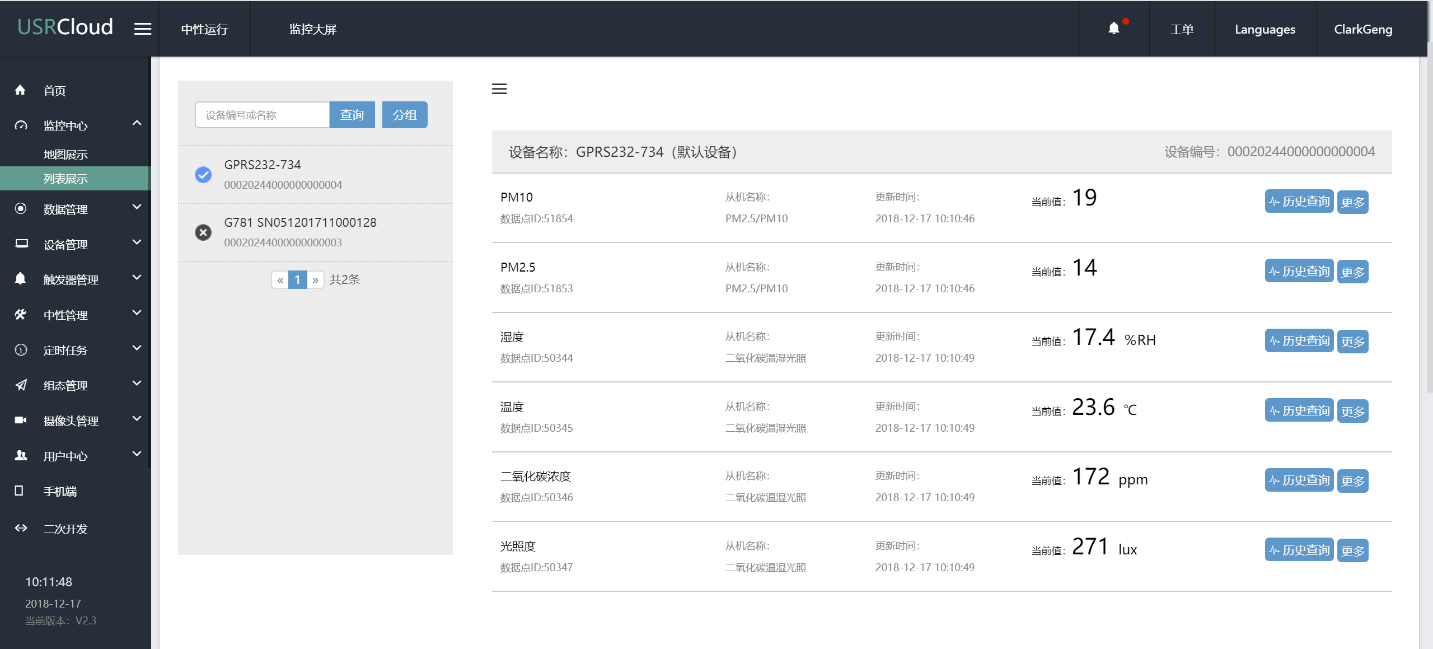This screenshot has width=1433, height=649.
Task: Select 地图展示 in the sidebar submenu
Action: 66,155
